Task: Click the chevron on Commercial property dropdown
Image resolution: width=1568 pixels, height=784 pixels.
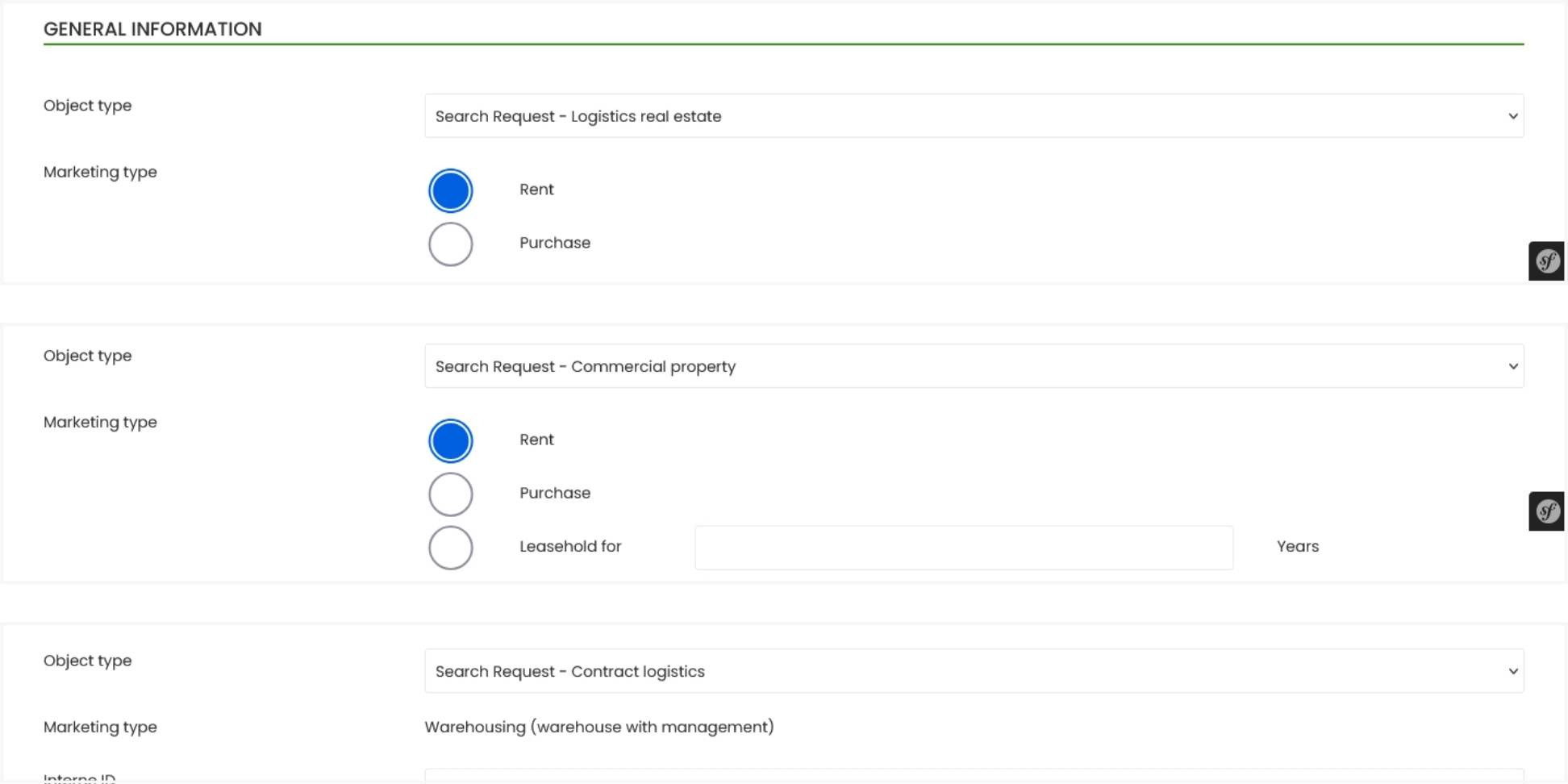Action: pyautogui.click(x=1512, y=366)
